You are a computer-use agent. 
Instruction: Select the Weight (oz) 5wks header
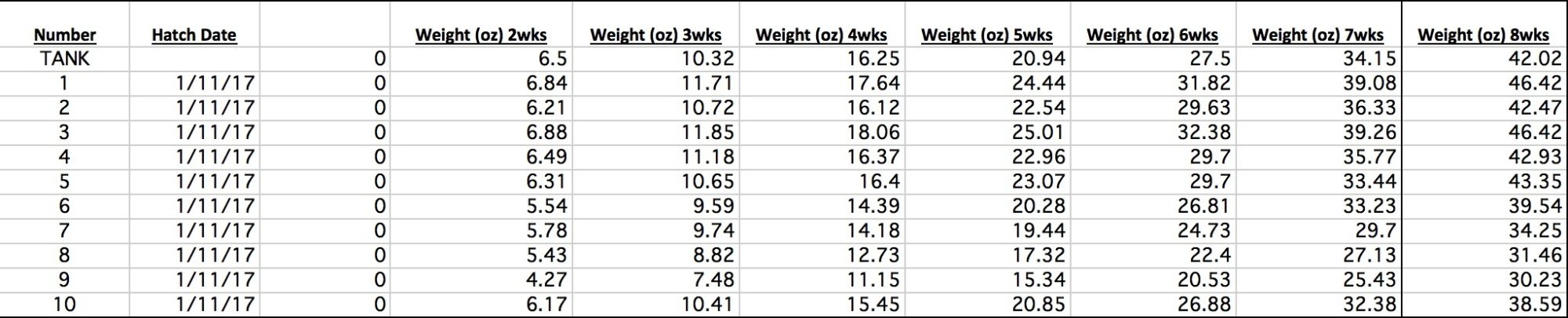pyautogui.click(x=986, y=35)
